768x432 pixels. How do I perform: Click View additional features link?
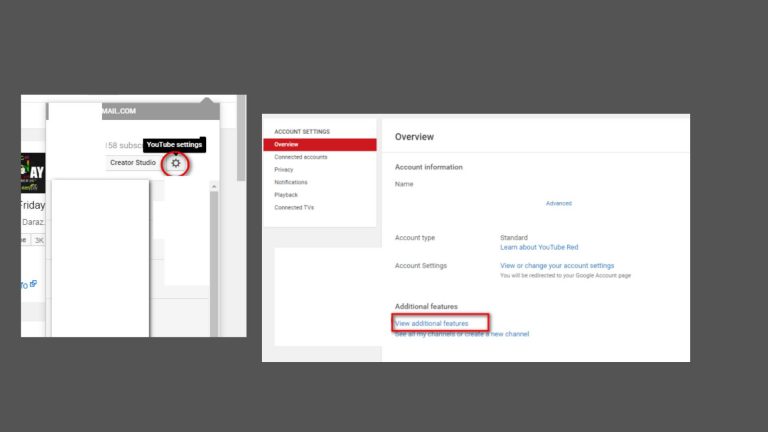(432, 323)
